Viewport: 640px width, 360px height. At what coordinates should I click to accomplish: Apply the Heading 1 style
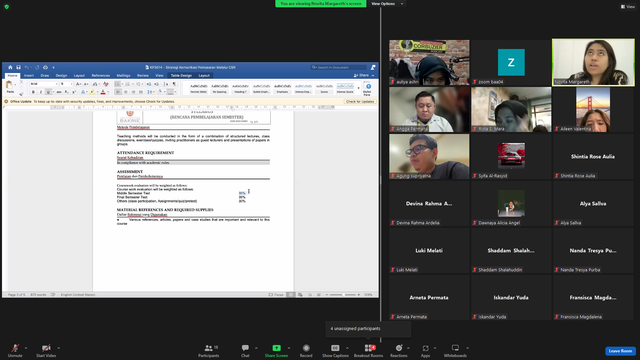pos(240,89)
